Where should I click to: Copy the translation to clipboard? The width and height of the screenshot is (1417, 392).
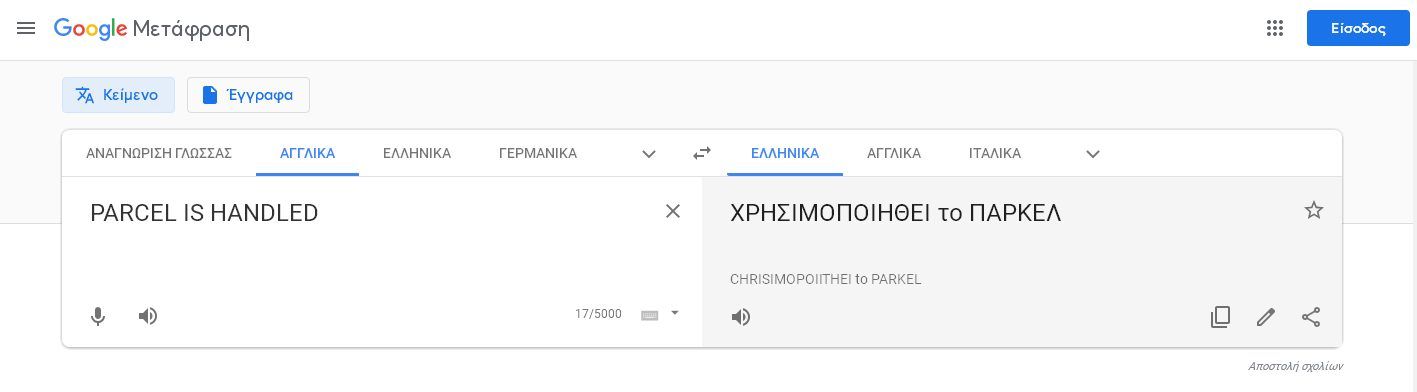tap(1220, 317)
